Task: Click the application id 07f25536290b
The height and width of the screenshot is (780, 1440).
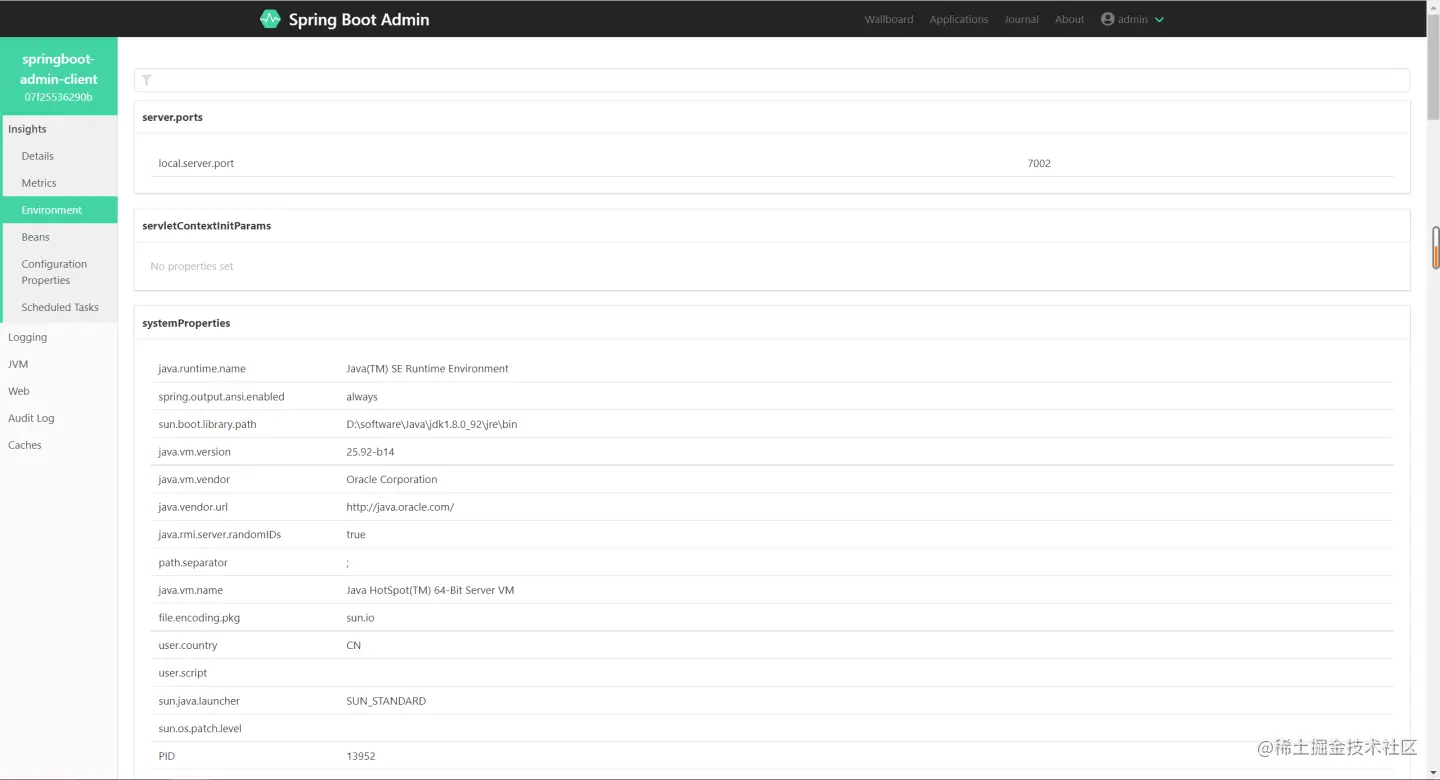Action: point(59,97)
